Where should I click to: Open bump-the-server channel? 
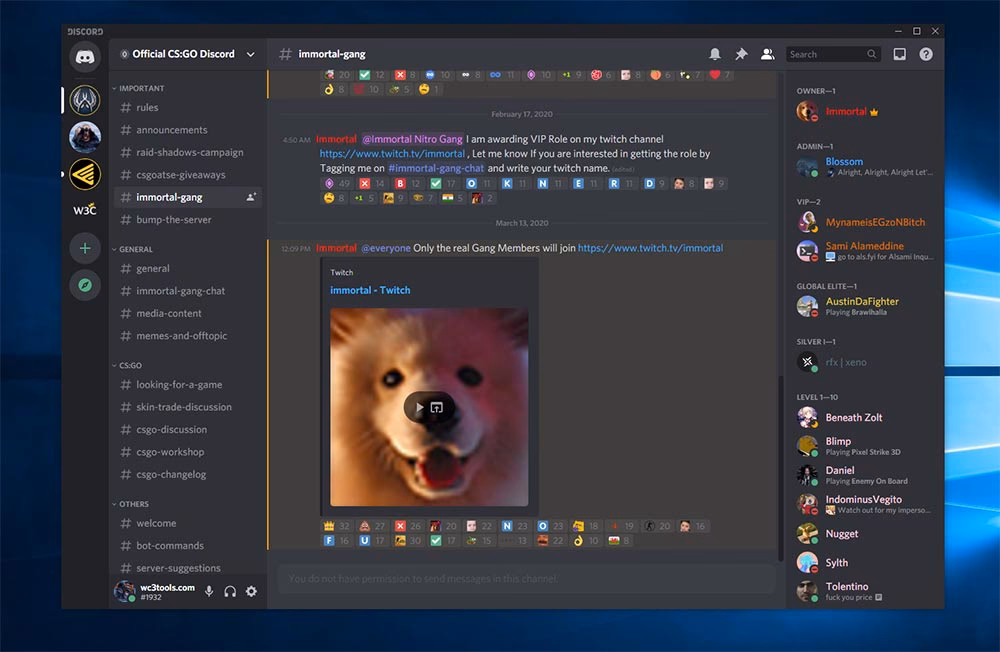click(188, 219)
